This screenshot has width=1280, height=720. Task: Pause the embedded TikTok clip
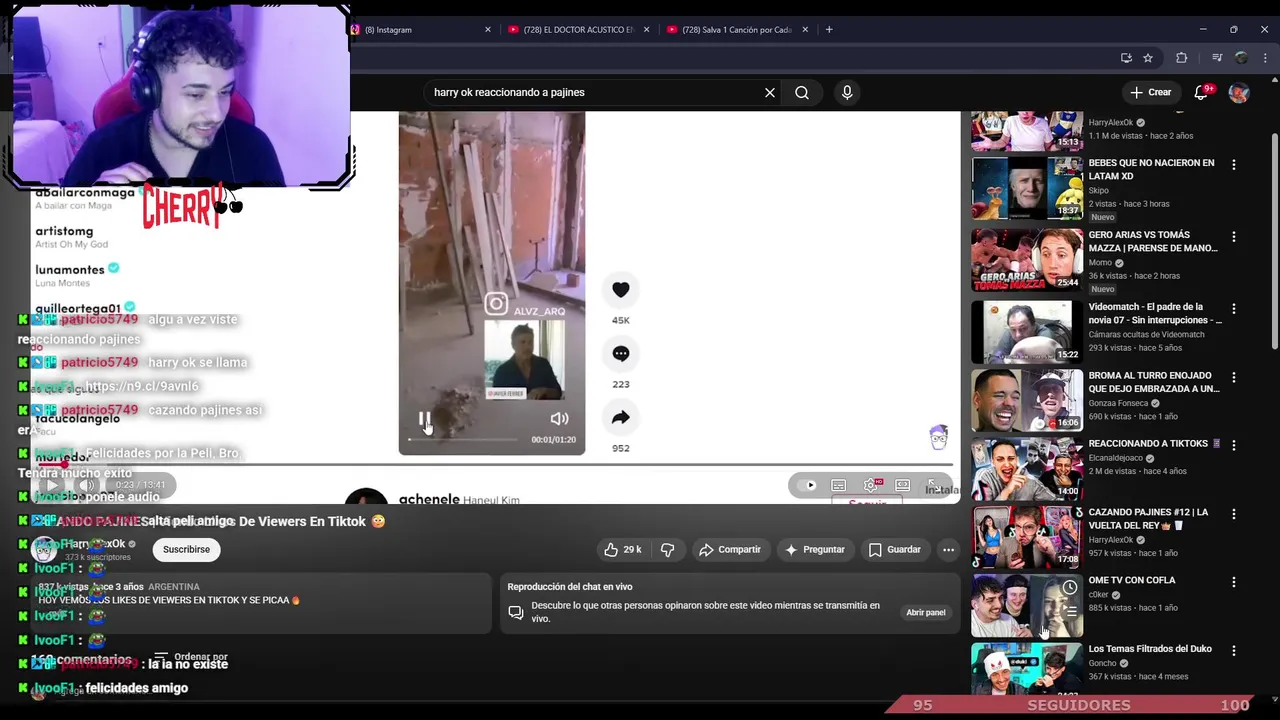[424, 420]
